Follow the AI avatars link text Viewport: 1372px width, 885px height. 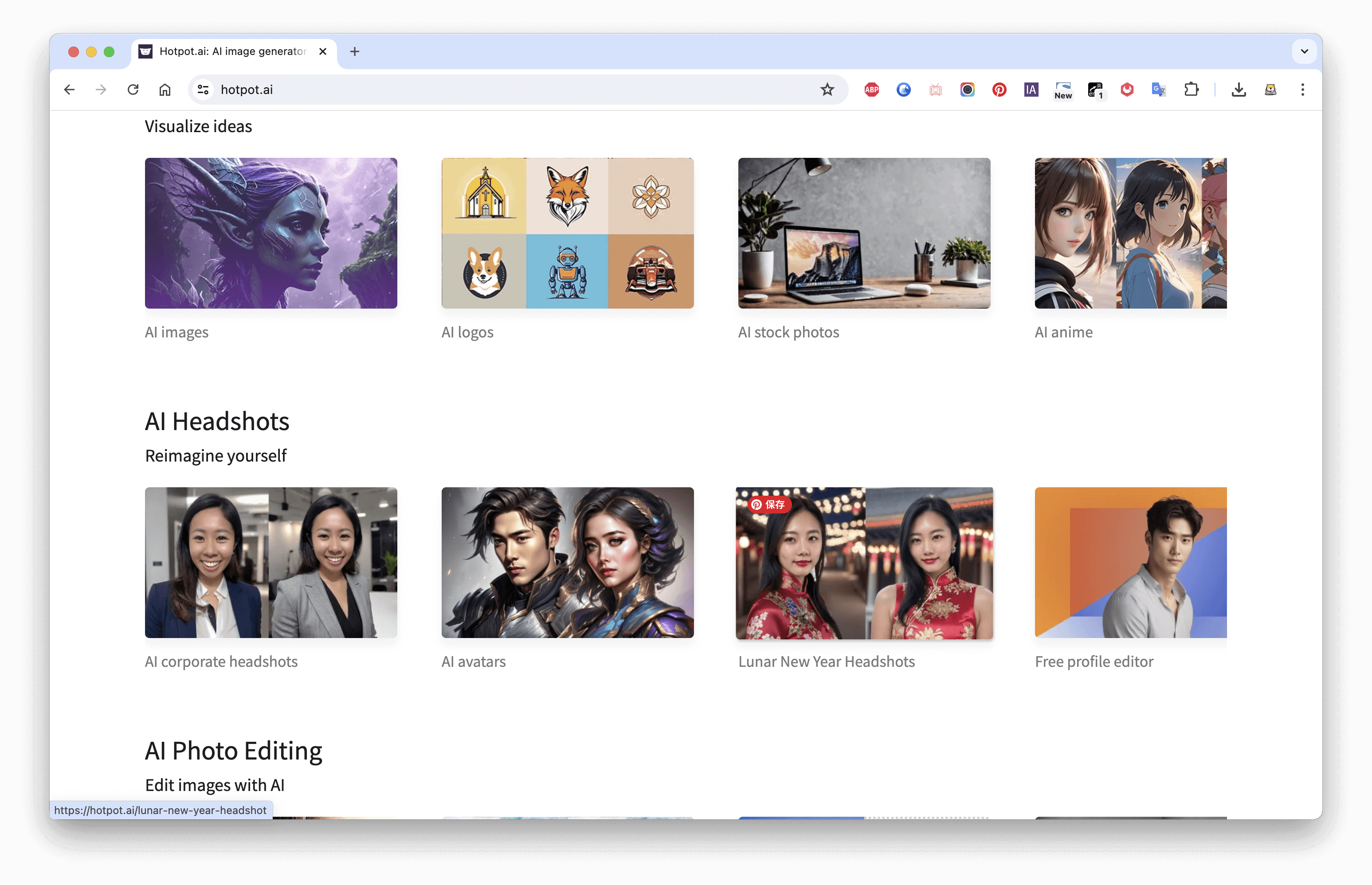tap(474, 662)
